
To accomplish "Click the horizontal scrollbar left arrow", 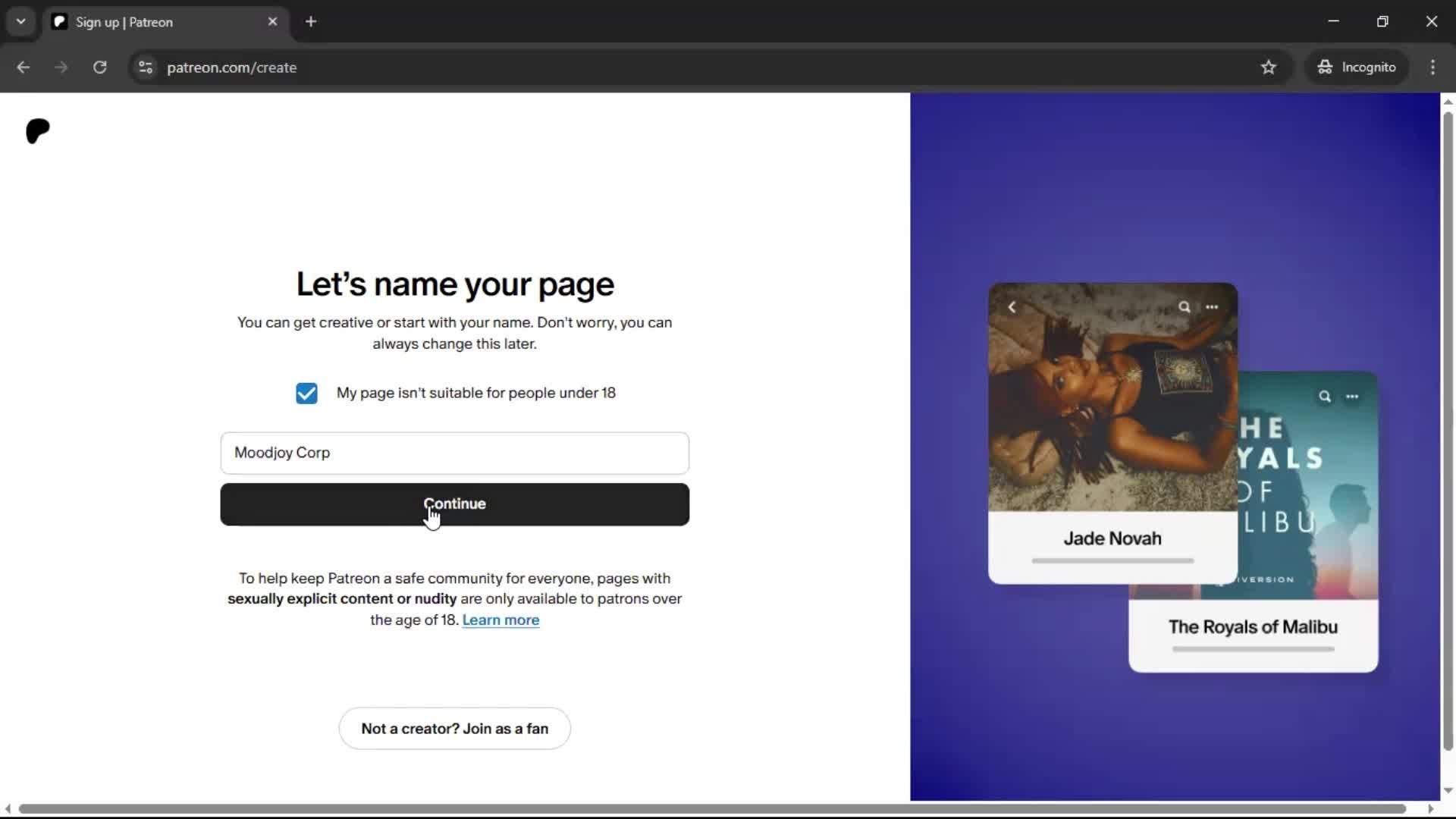I will (x=8, y=808).
